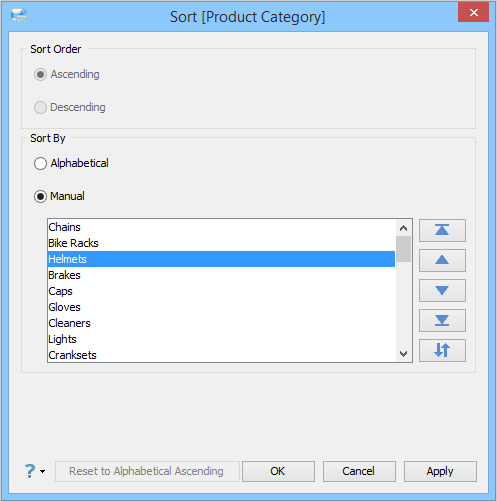
Task: Move selected item down one position
Action: [442, 290]
